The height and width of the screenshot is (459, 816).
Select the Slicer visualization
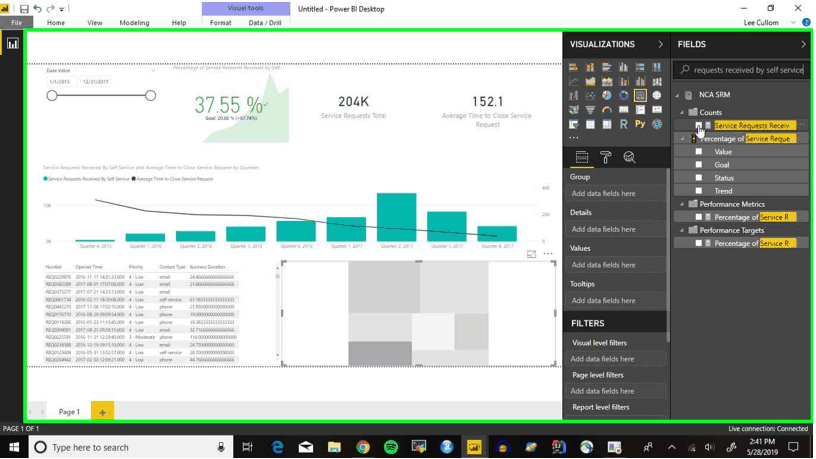[x=573, y=124]
